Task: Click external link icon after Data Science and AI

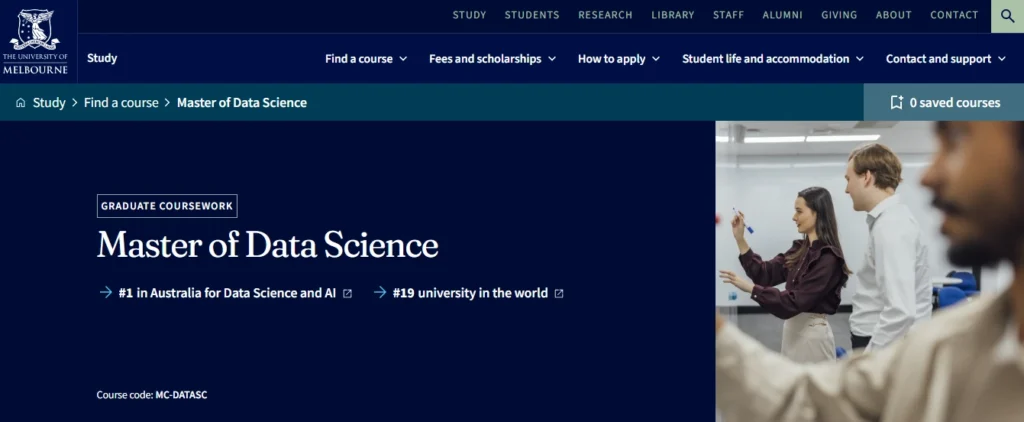Action: pyautogui.click(x=348, y=294)
